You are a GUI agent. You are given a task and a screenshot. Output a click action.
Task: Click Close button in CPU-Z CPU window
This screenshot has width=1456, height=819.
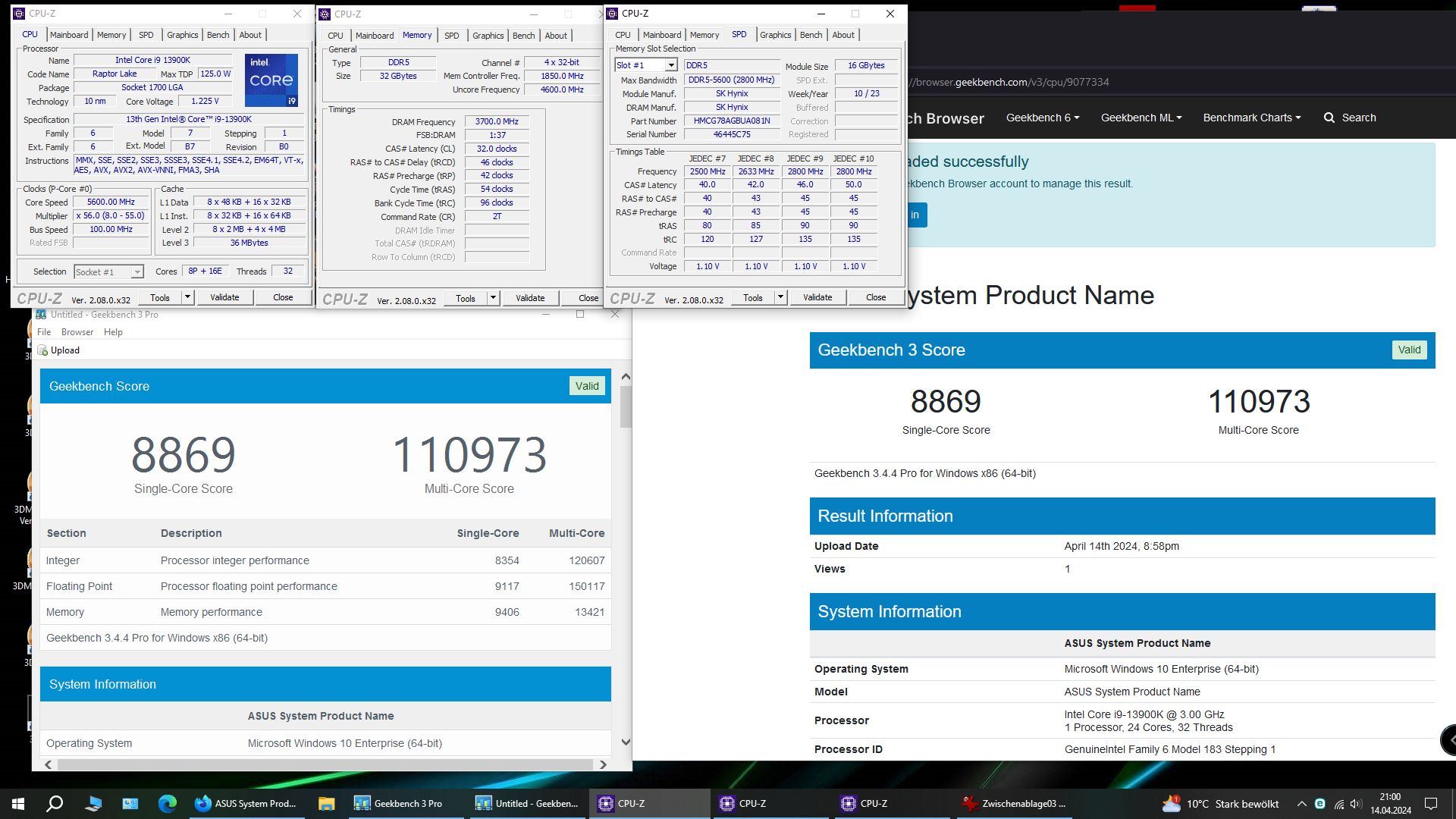[283, 297]
